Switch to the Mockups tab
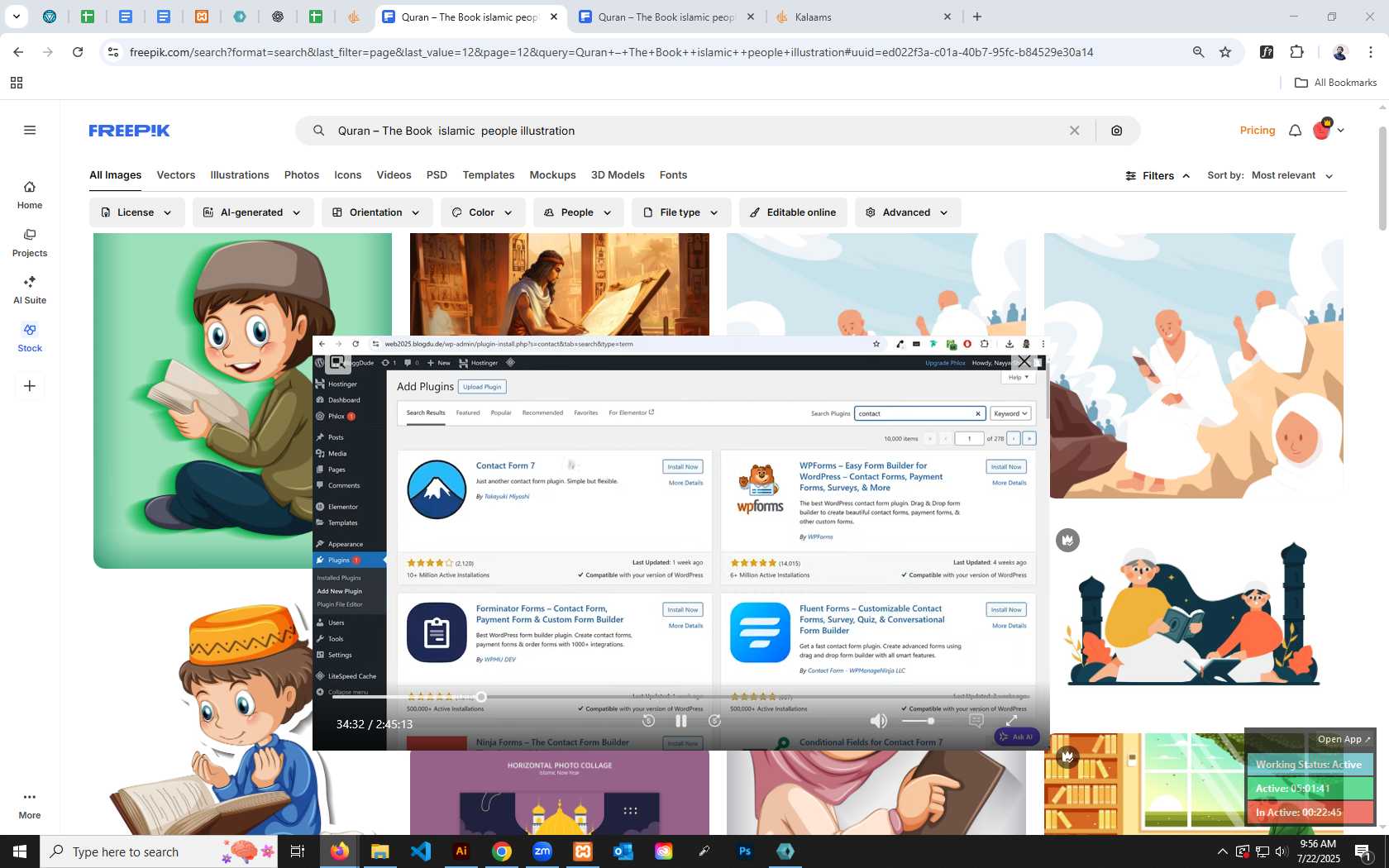 (552, 175)
